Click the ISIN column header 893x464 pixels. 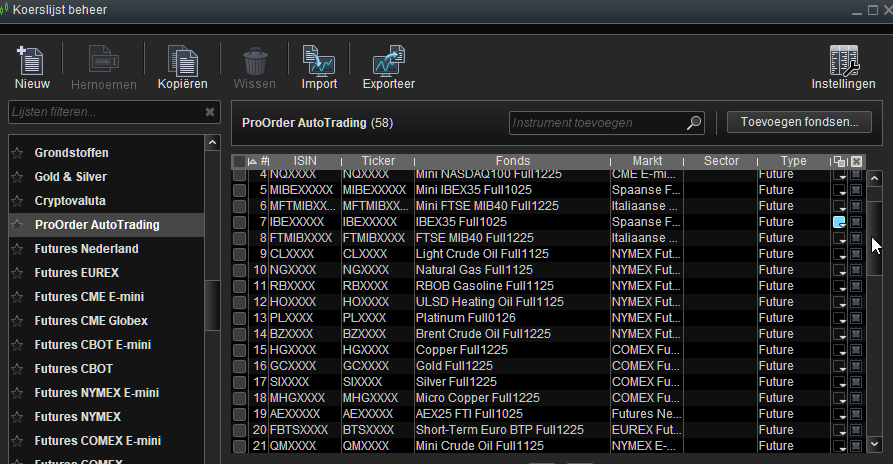pyautogui.click(x=305, y=161)
